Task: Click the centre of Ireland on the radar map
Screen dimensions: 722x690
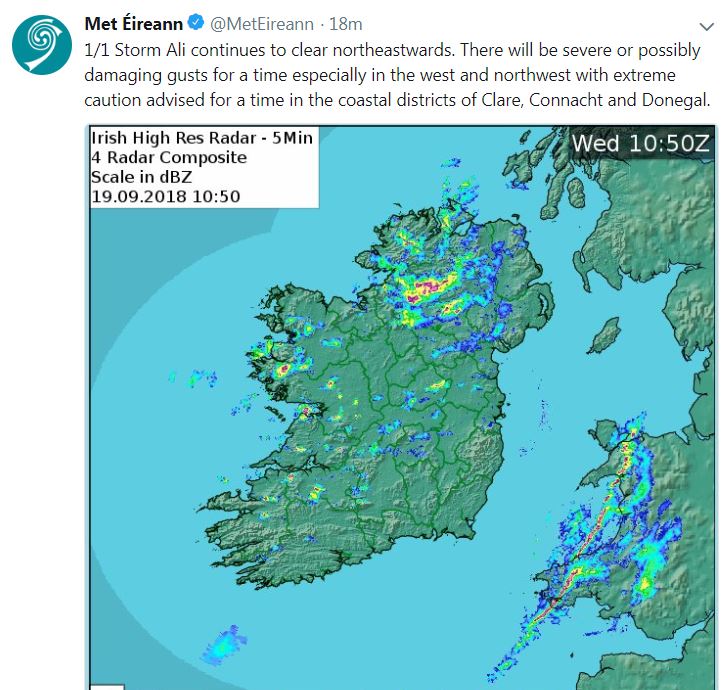Action: (x=400, y=430)
